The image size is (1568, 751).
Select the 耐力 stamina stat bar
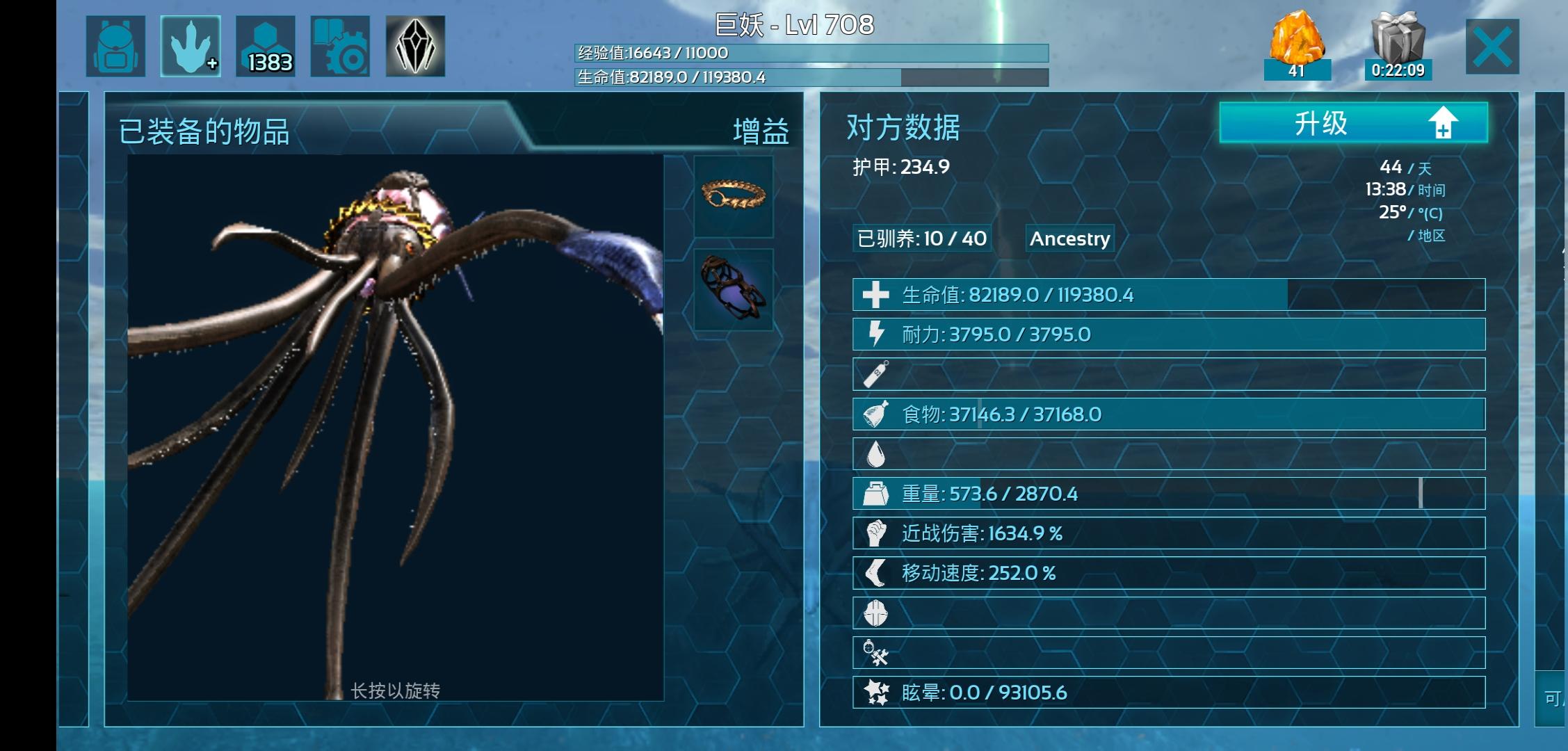[x=1169, y=334]
